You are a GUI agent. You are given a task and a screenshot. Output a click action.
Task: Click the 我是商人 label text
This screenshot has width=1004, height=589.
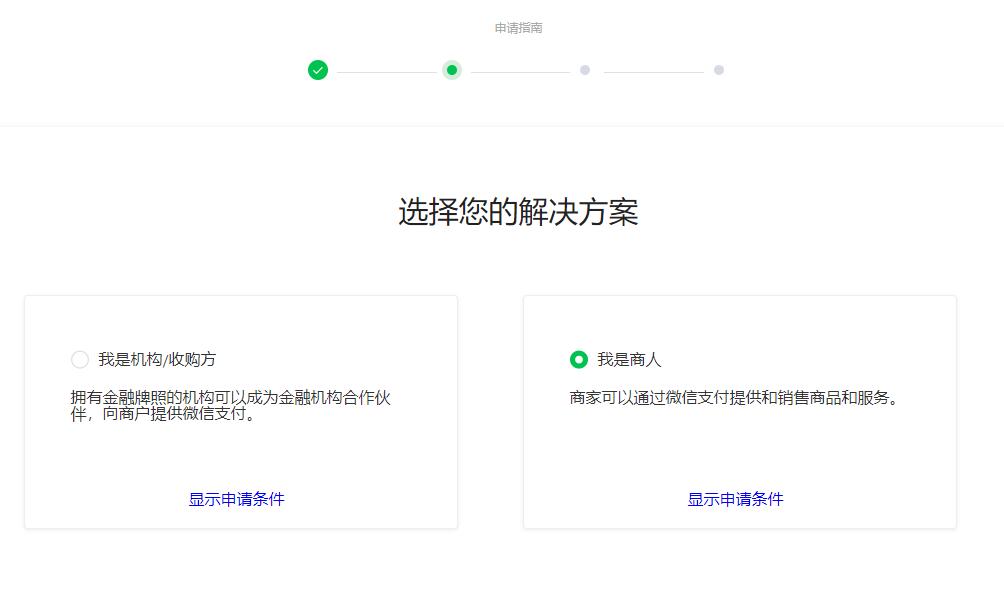point(629,359)
